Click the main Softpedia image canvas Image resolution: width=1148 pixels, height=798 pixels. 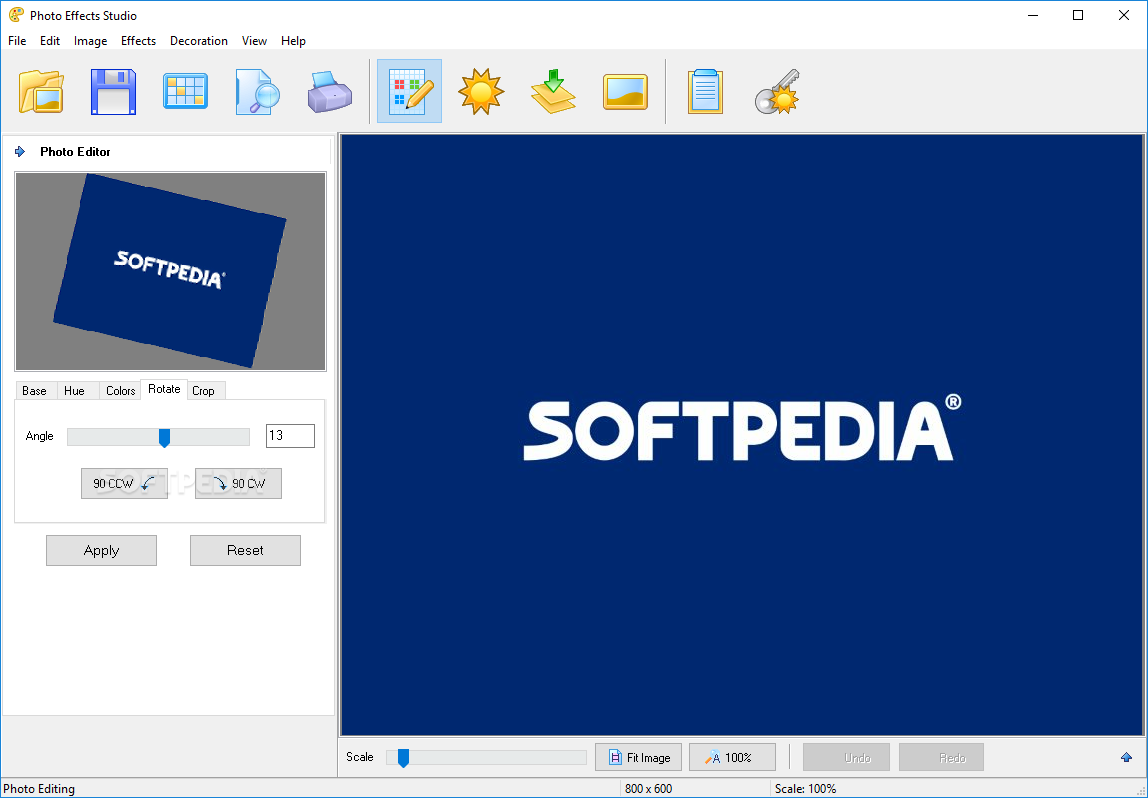[x=742, y=435]
